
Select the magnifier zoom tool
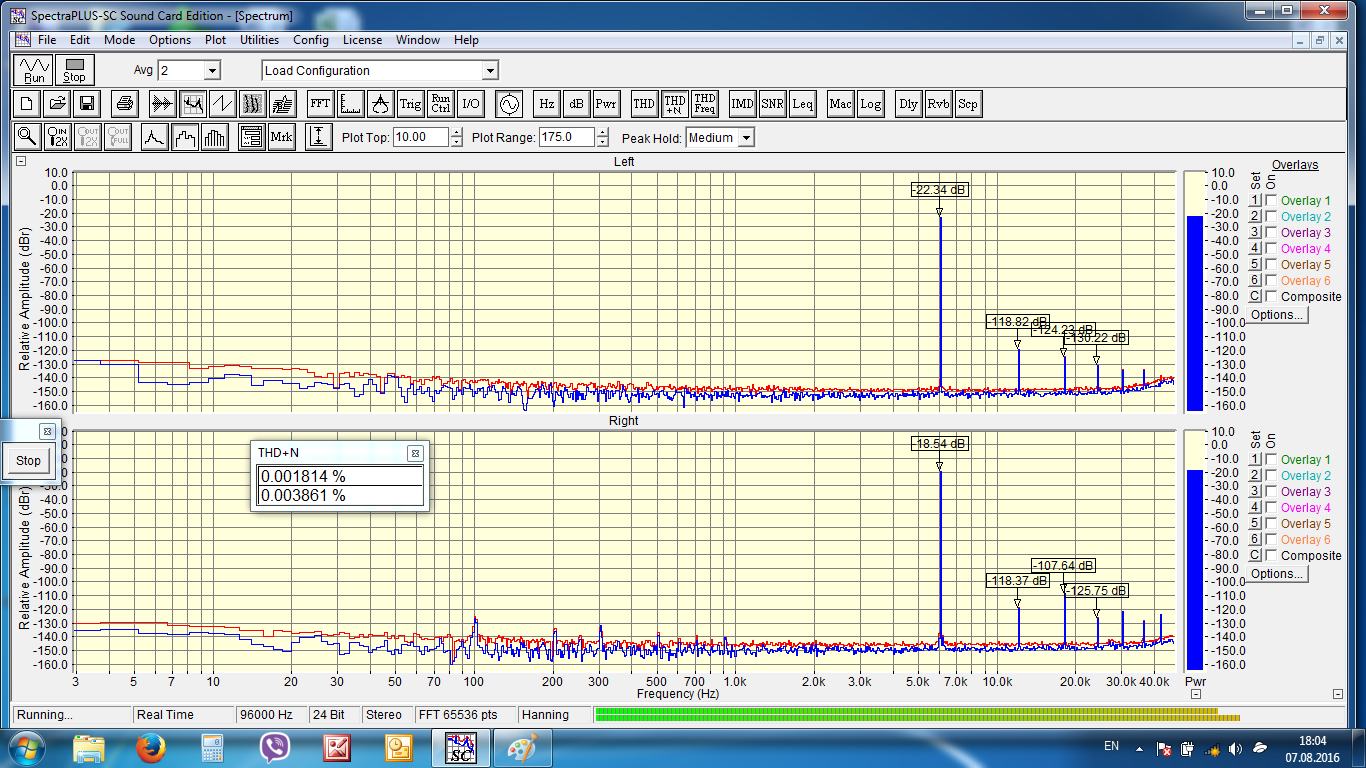[27, 137]
